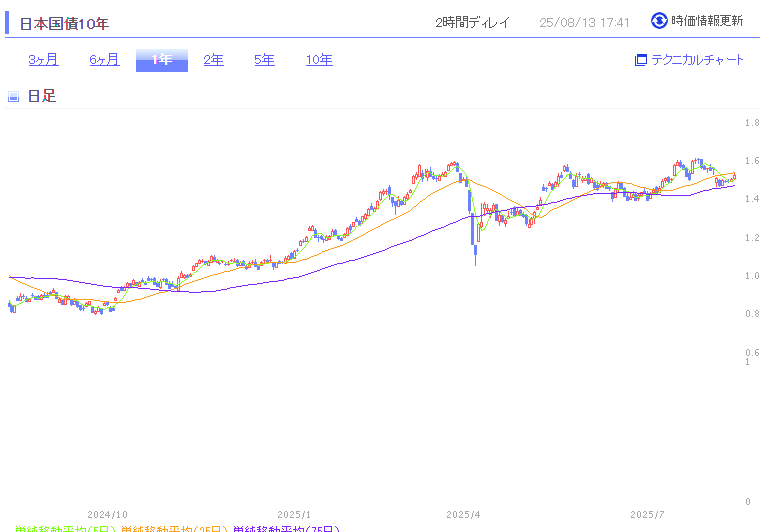Click the latest candlestick at the chart's right end

(734, 177)
